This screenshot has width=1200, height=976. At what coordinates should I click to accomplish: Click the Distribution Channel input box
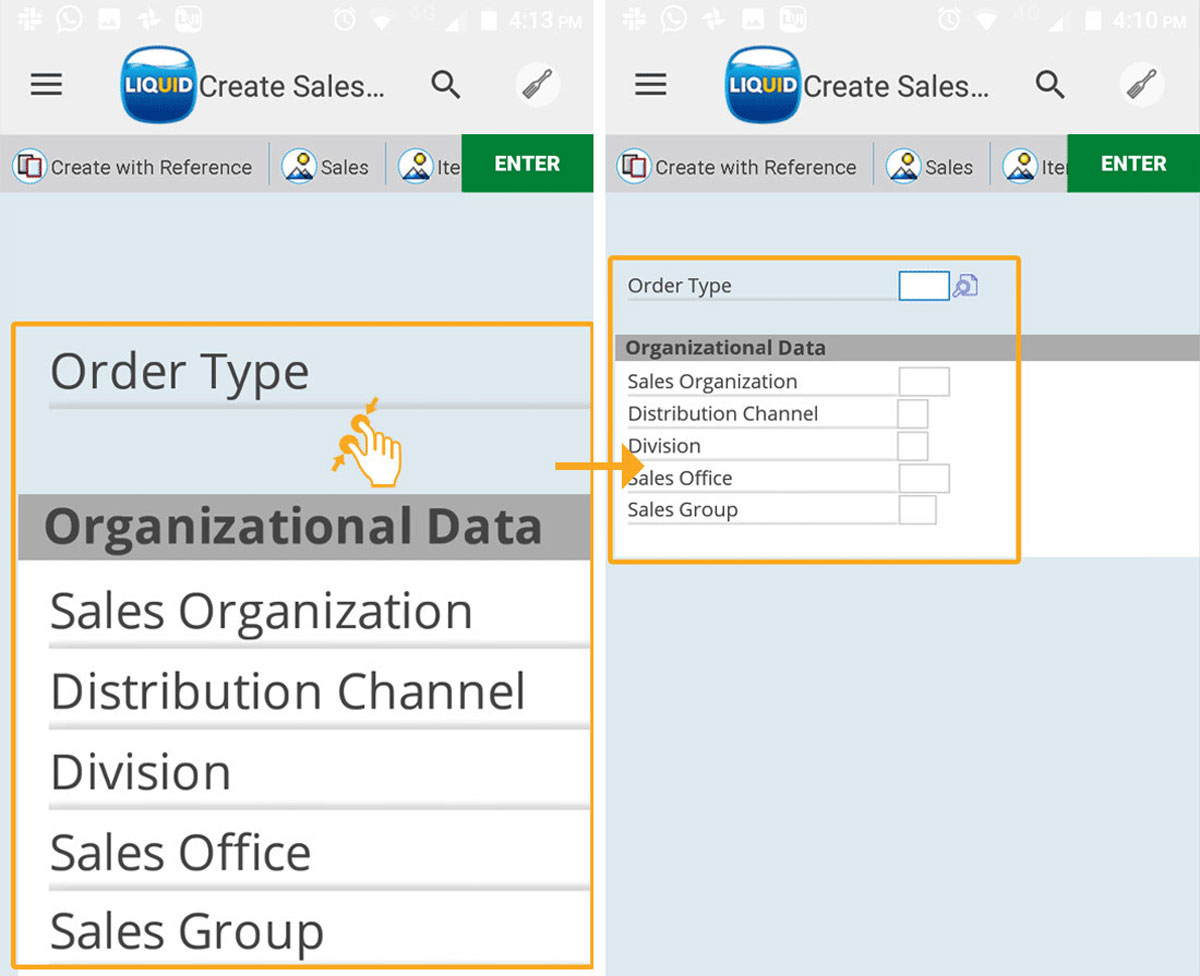(912, 414)
